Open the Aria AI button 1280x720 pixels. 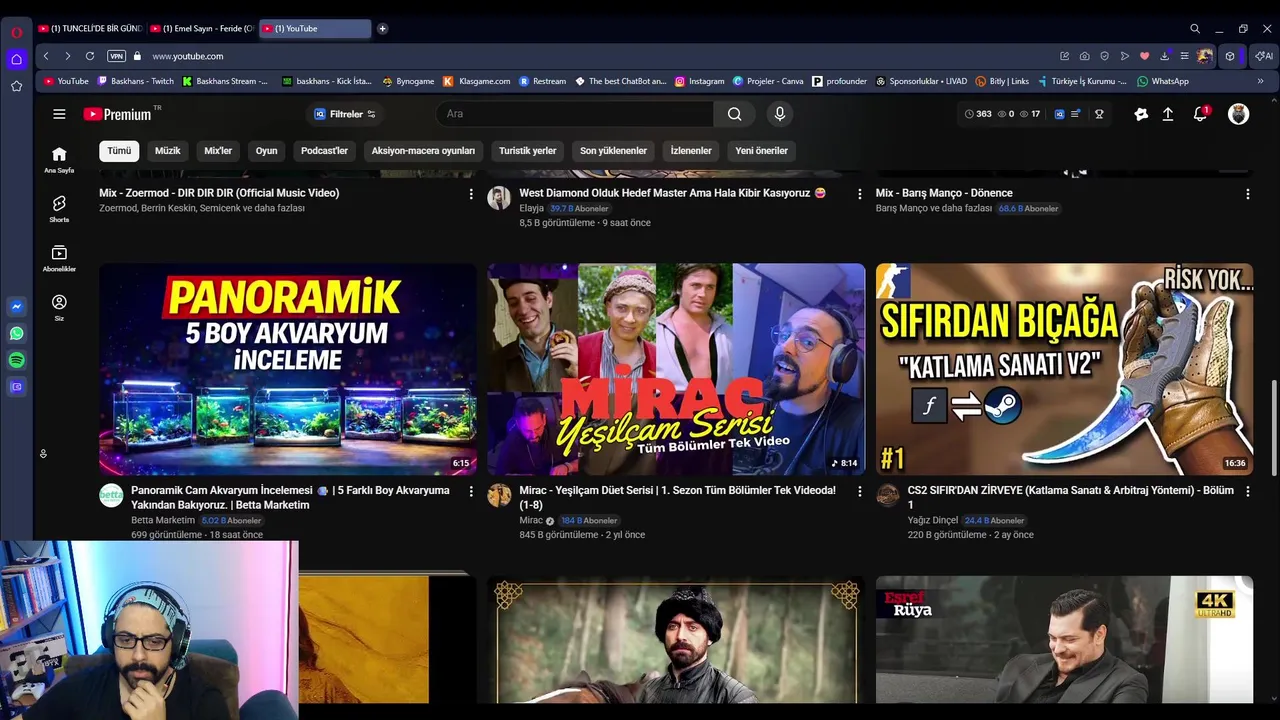[1264, 56]
